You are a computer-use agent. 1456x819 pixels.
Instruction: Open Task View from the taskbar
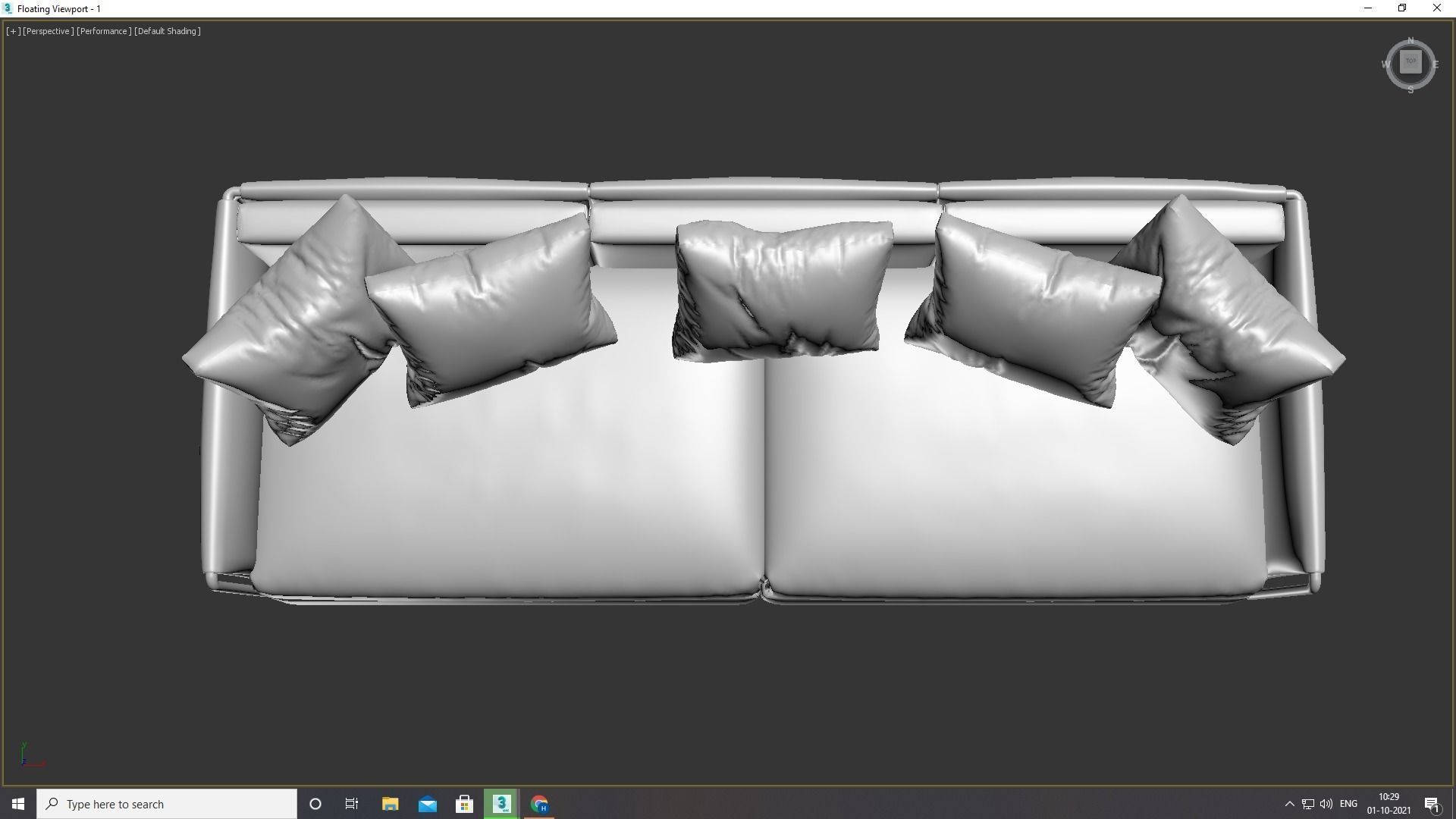(352, 804)
